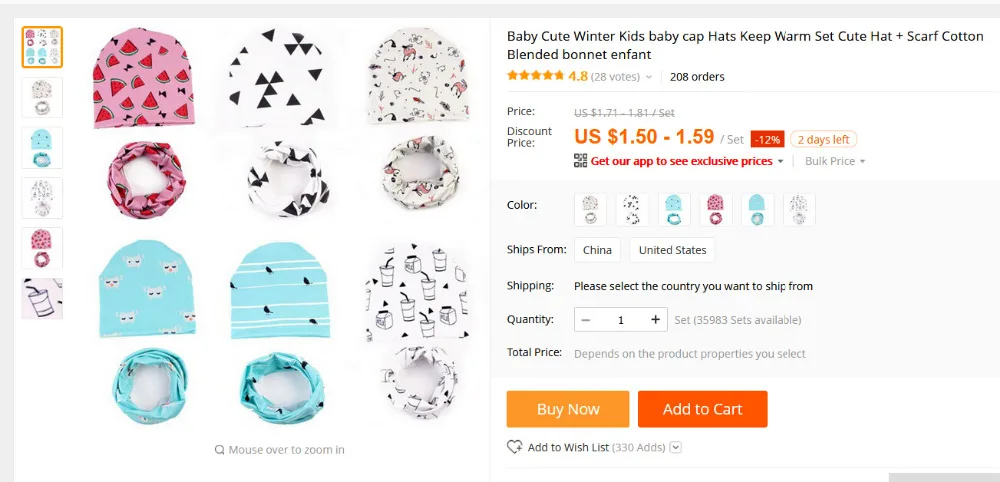Choose the first white floral color option
The image size is (1000, 482).
pos(590,210)
